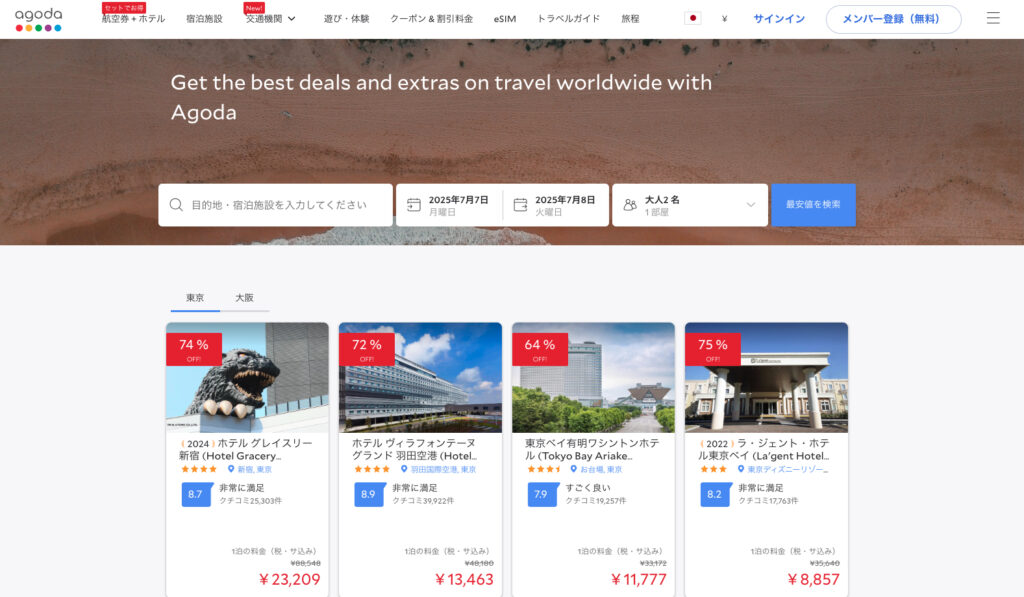This screenshot has width=1024, height=597.
Task: Click the check-in calendar icon
Action: pos(414,205)
